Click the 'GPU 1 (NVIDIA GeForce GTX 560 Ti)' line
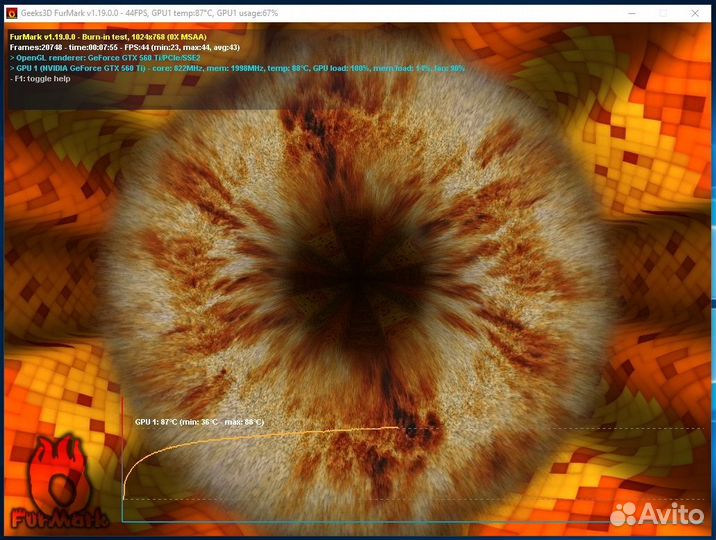Screen dimensions: 716x540 click(x=237, y=68)
